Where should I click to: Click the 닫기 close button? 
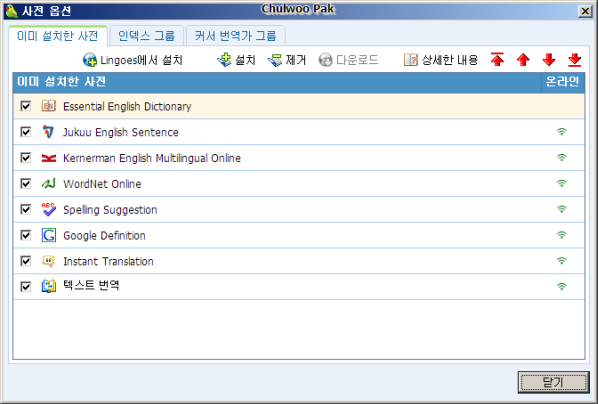pos(553,382)
